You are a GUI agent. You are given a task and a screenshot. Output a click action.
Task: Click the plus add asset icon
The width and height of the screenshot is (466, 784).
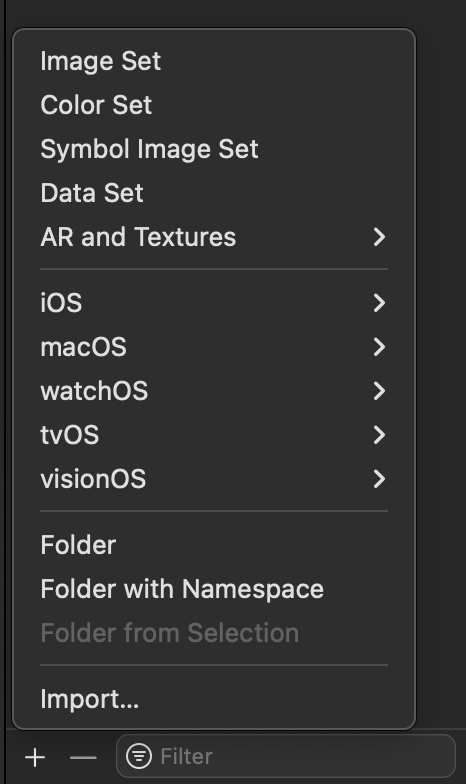[35, 758]
